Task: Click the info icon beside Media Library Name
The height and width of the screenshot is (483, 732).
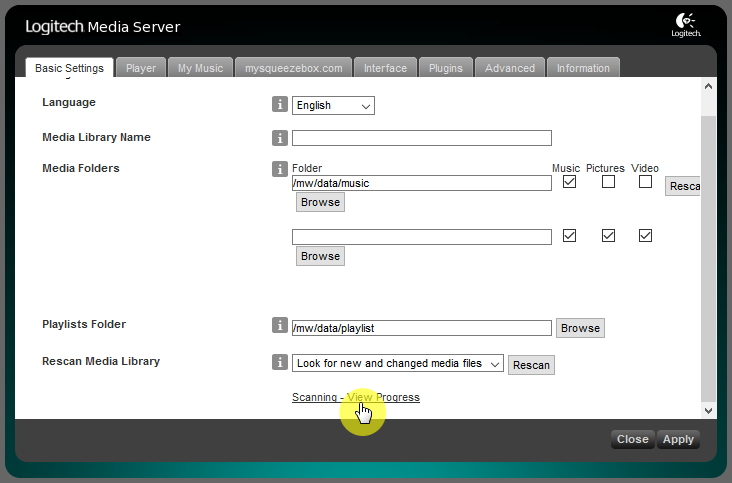Action: pos(280,138)
